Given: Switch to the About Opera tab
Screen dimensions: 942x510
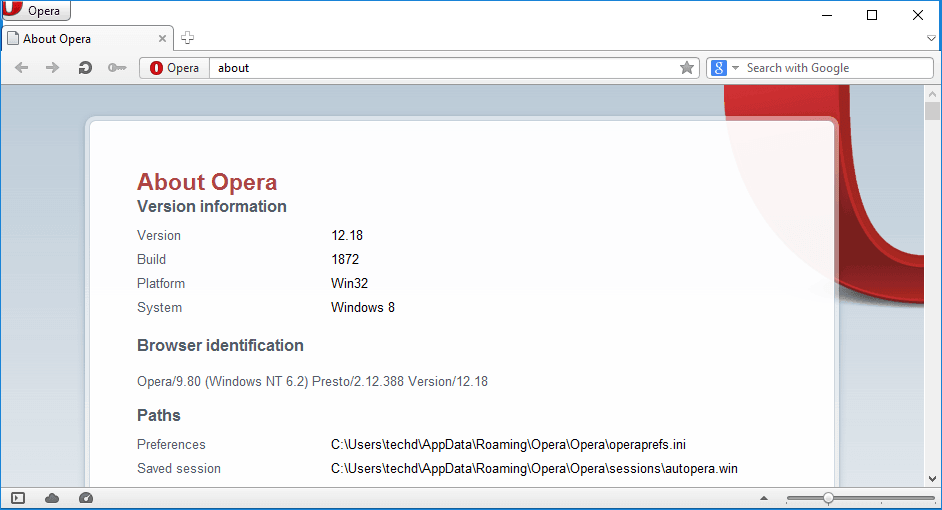Looking at the screenshot, I should pos(87,39).
